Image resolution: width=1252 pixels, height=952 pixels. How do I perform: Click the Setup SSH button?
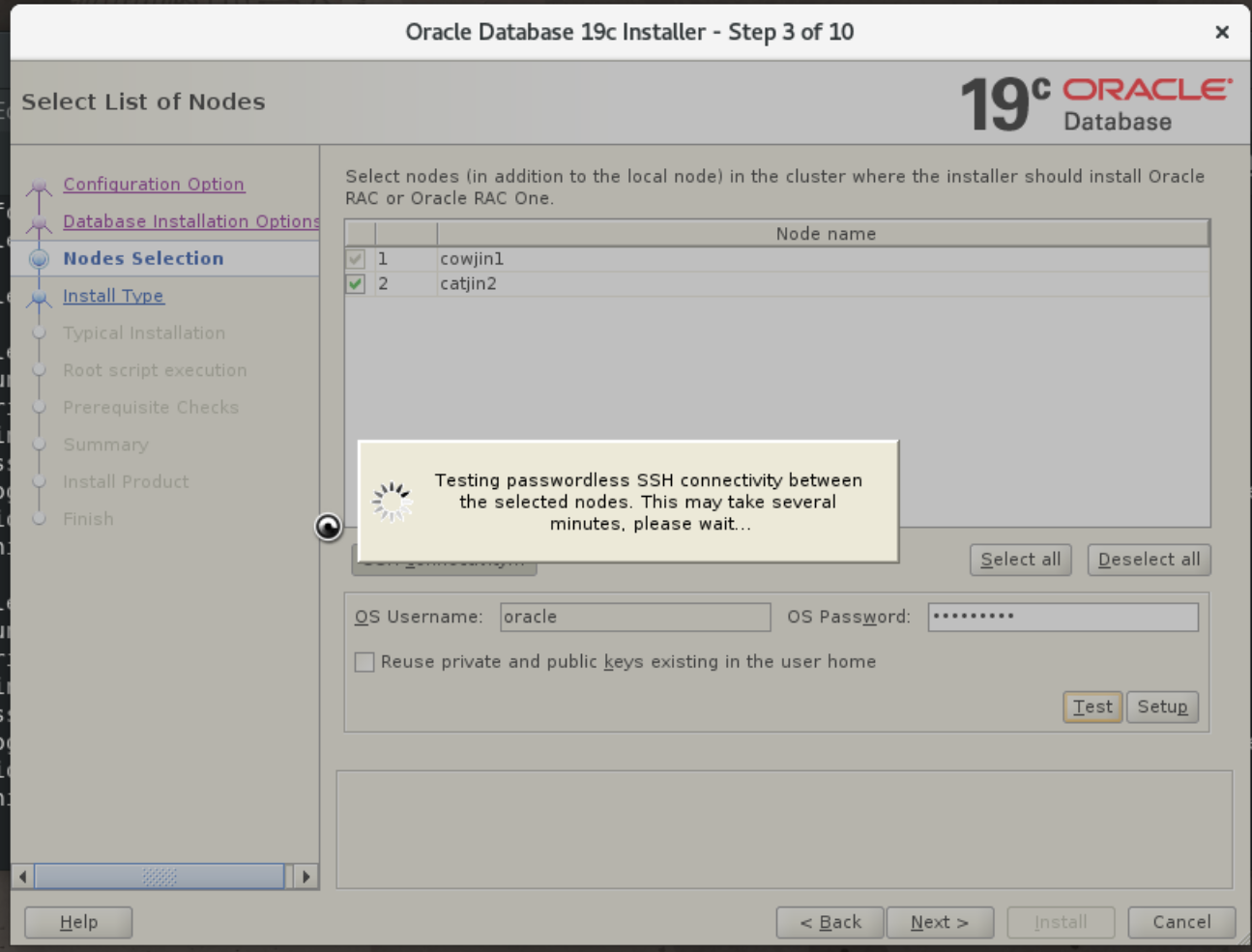click(1162, 707)
